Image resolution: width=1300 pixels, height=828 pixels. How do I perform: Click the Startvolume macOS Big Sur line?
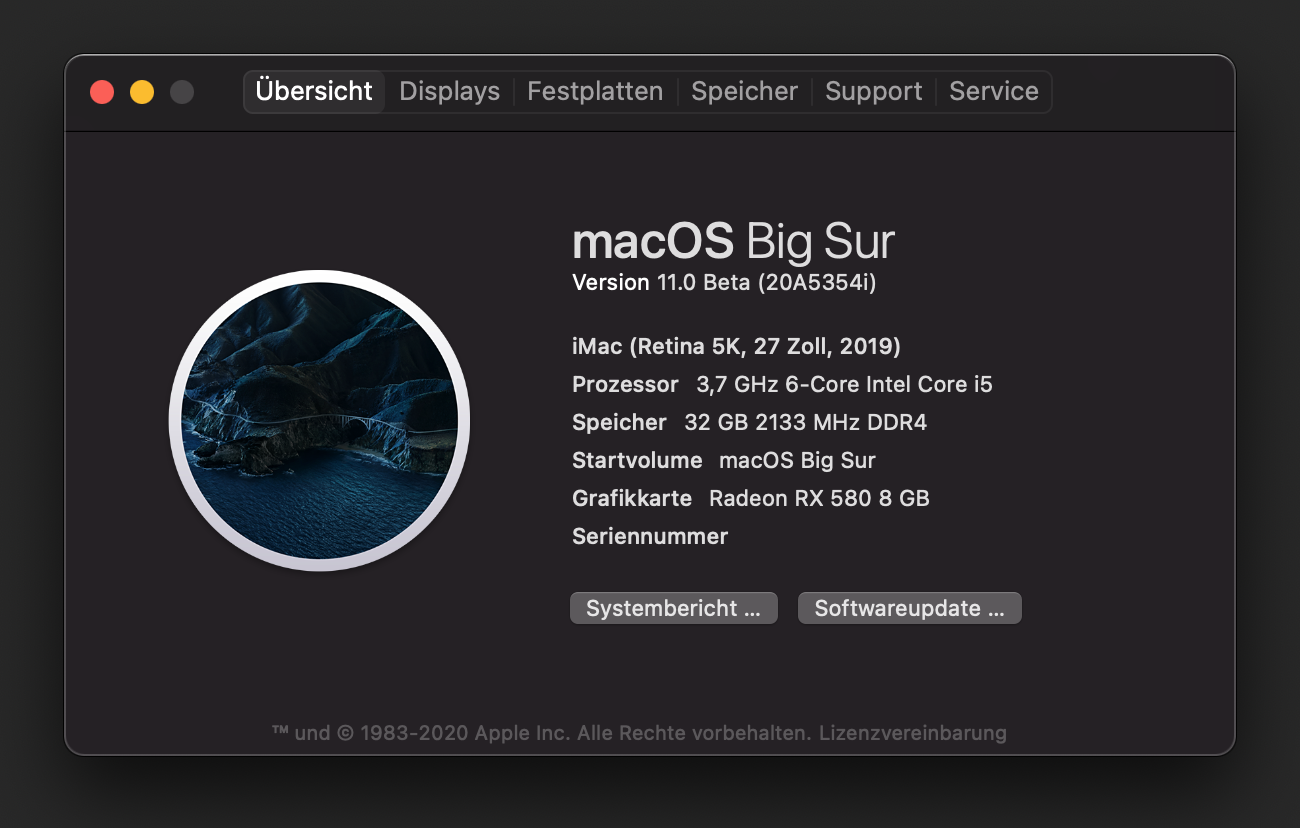(x=724, y=460)
